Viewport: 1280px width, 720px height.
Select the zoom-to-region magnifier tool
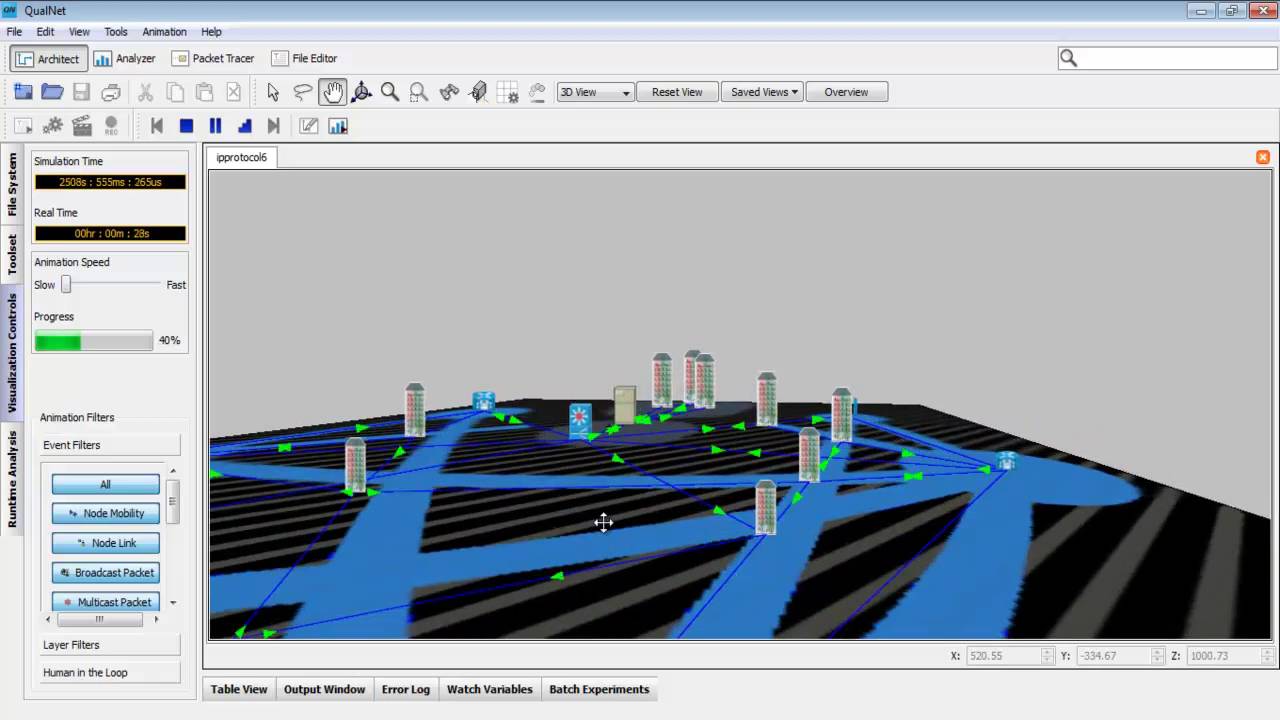pyautogui.click(x=419, y=92)
